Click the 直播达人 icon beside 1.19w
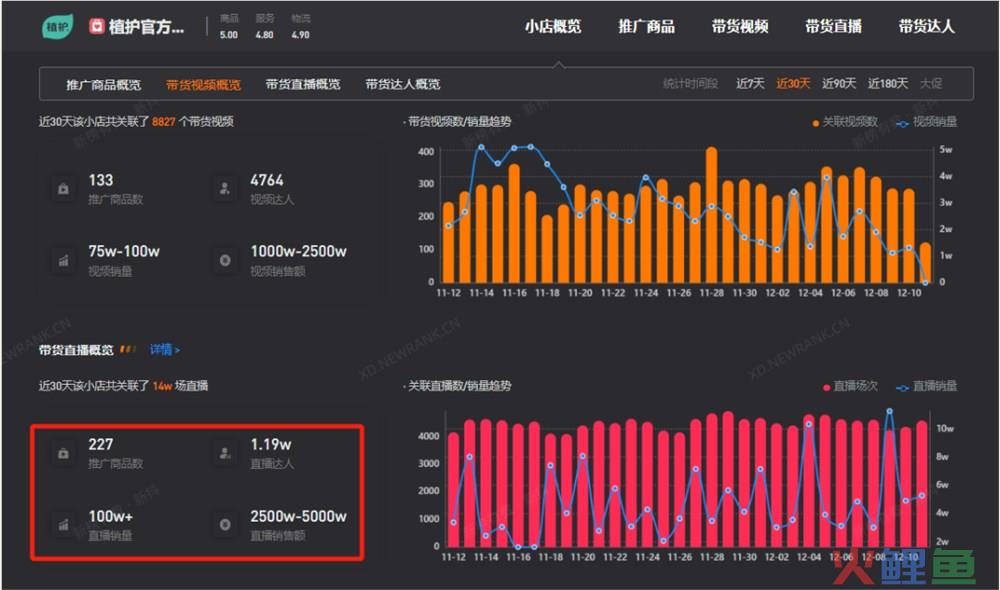 click(225, 453)
